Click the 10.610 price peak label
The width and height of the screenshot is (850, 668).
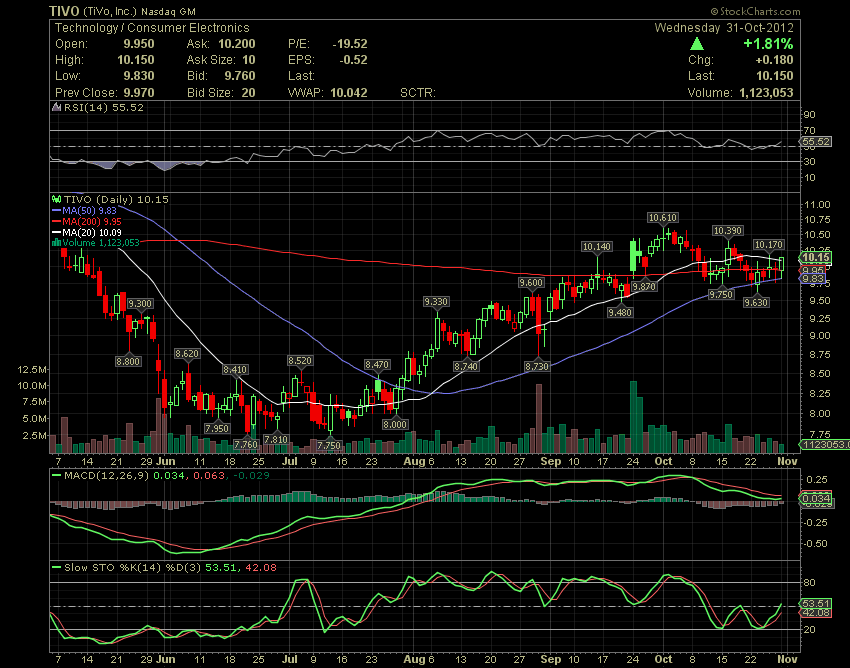[662, 218]
